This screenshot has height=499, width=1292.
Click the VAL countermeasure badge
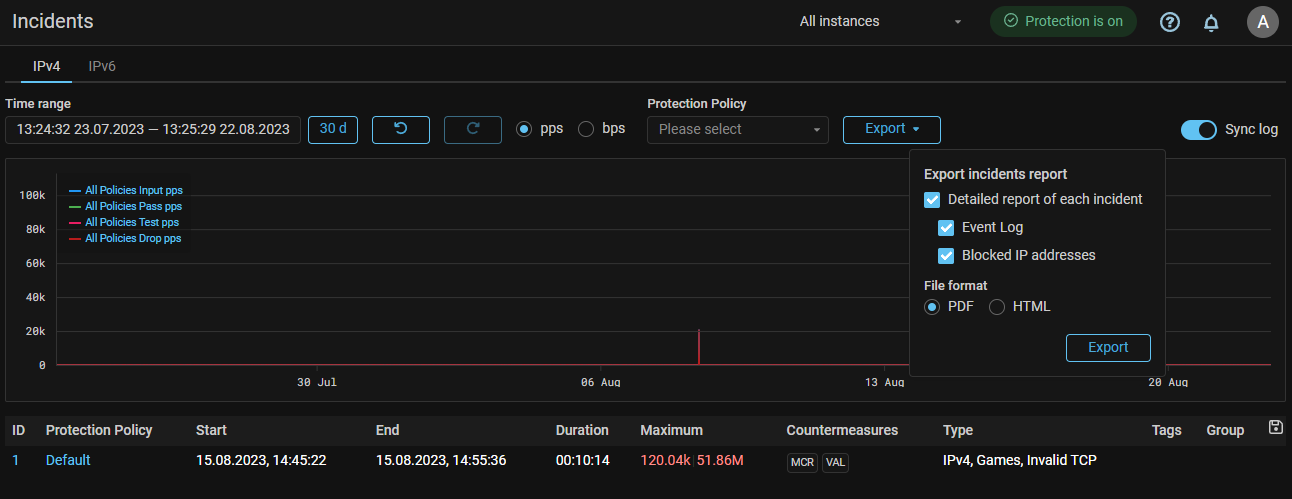[835, 461]
